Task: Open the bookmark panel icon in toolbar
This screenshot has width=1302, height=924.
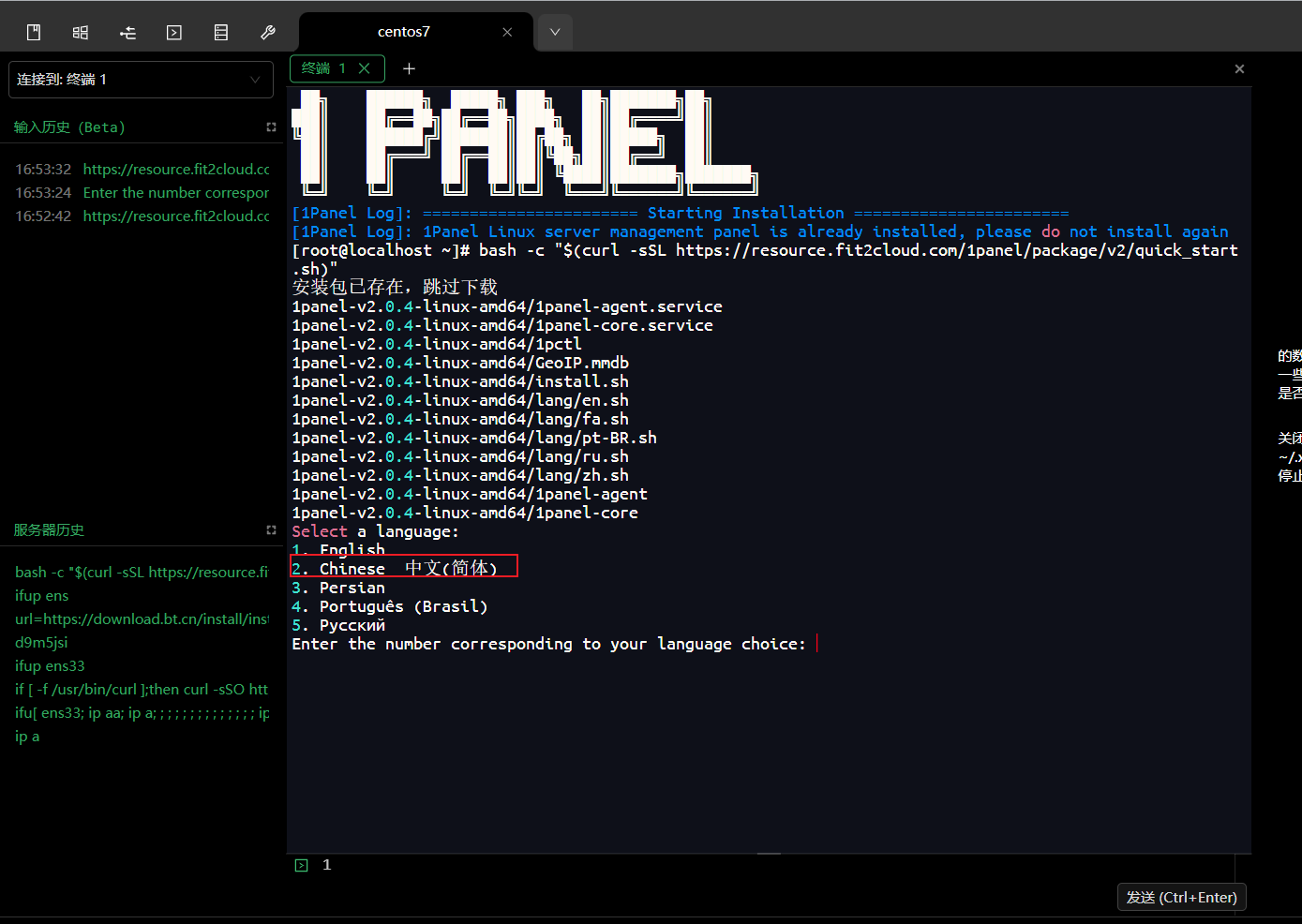Action: [x=34, y=33]
